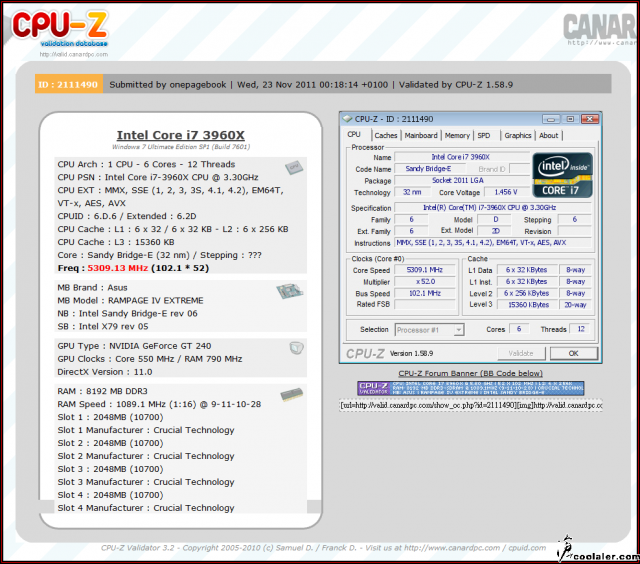
Task: Click 'Slot 1 : 2048MB (10700)' line
Action: pyautogui.click(x=110, y=417)
